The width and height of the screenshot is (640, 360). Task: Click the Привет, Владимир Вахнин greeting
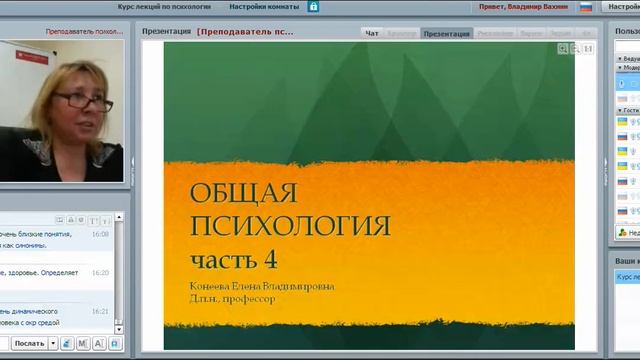pos(523,7)
